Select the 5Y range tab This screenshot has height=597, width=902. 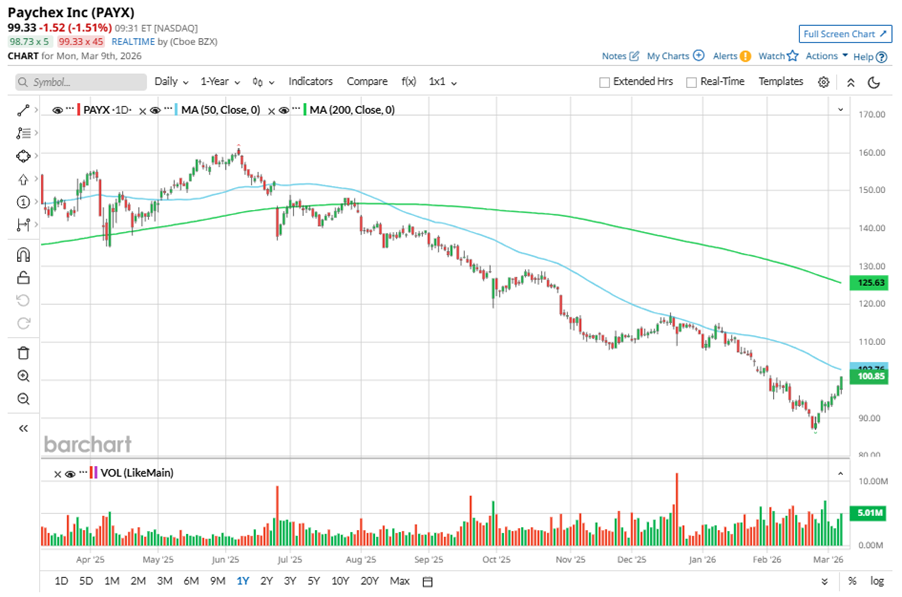(314, 581)
